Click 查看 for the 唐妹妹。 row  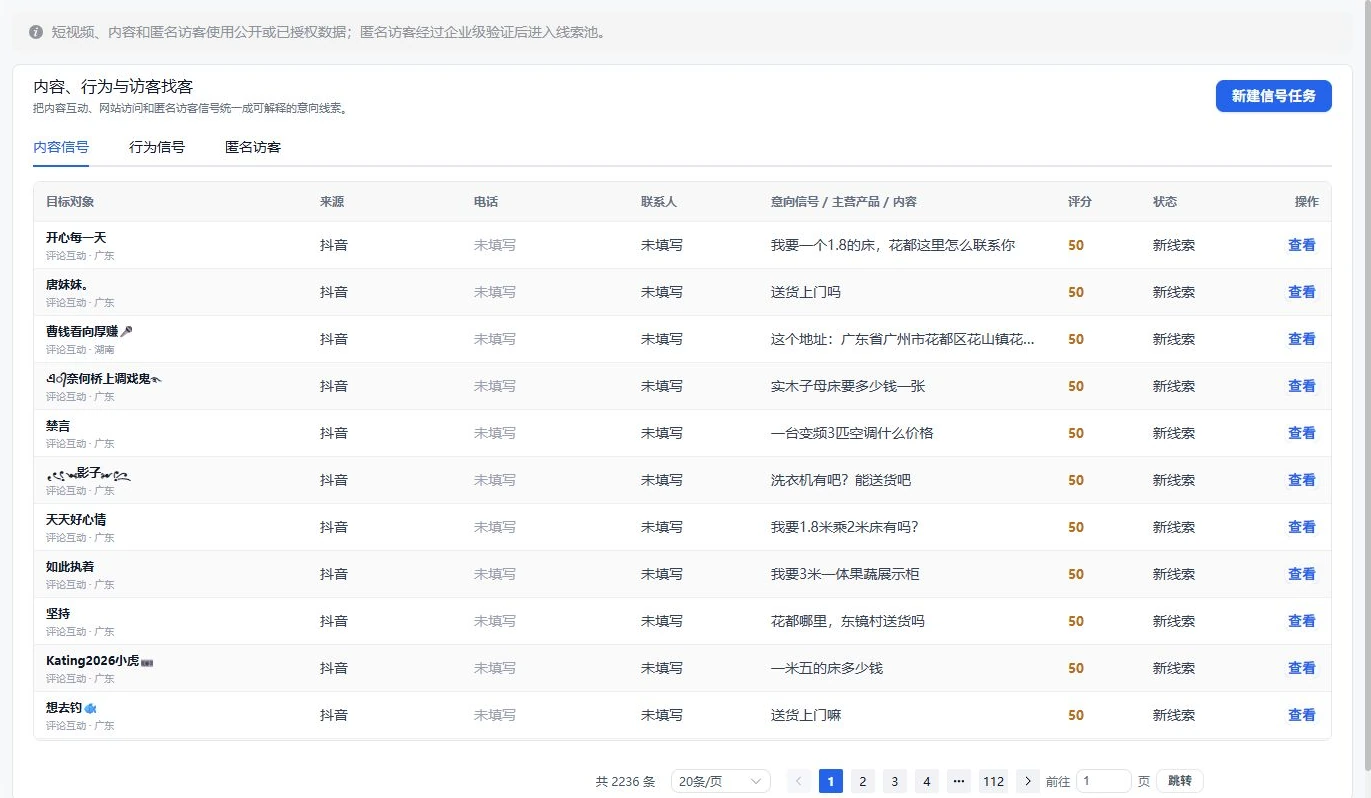[1301, 292]
